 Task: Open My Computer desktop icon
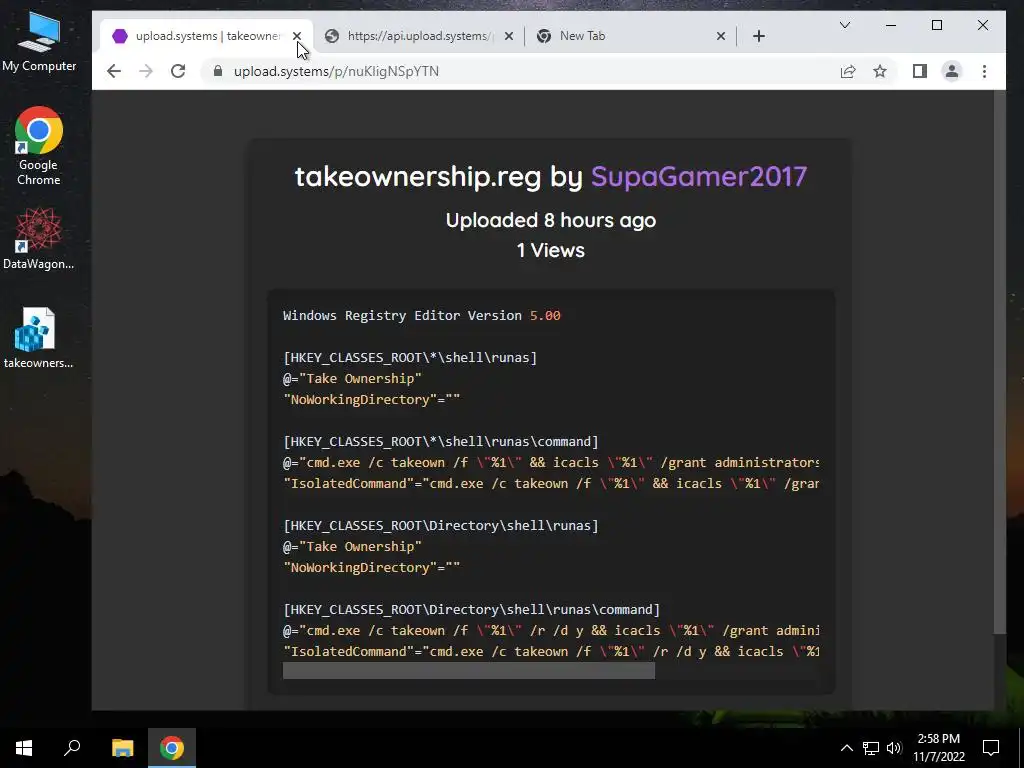point(39,43)
